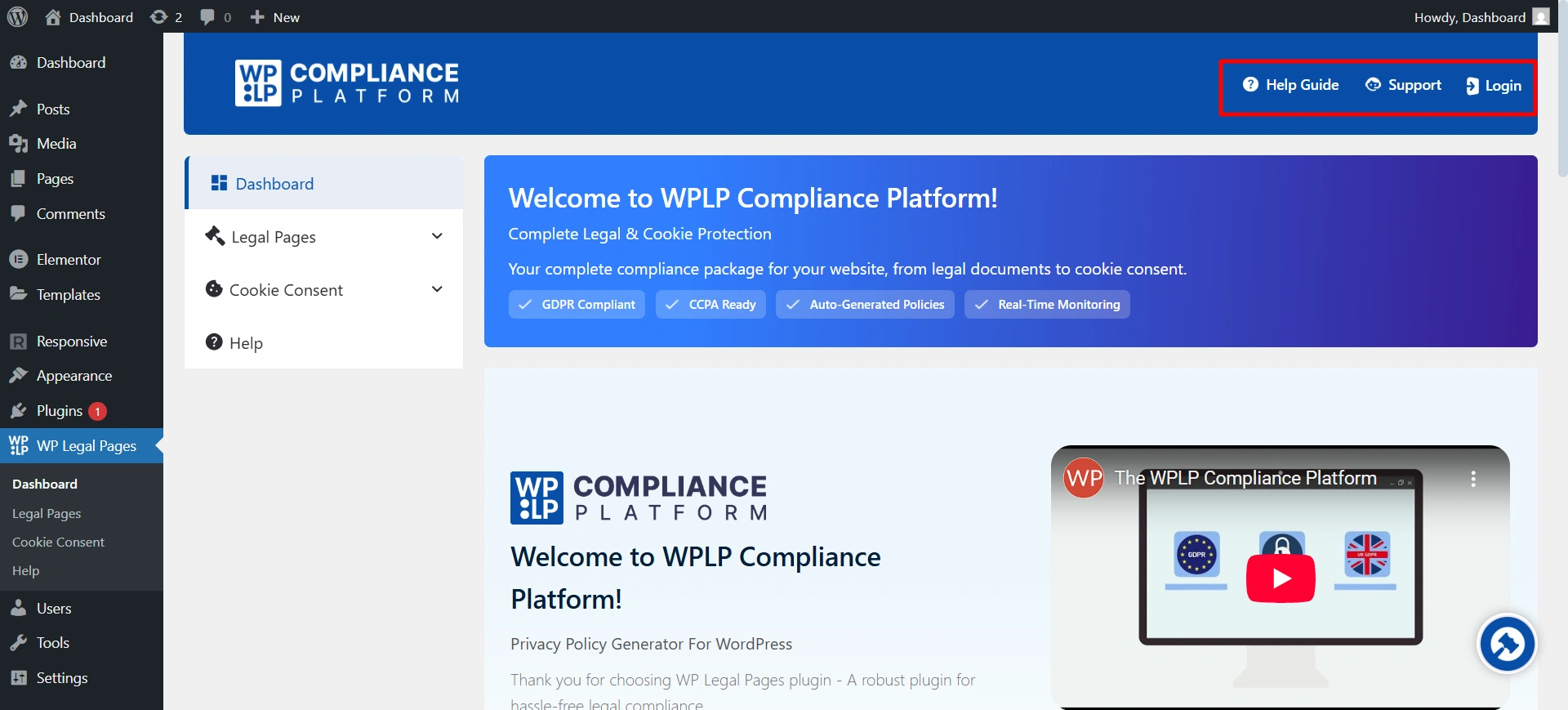Open the WordPress logo menu

click(x=17, y=16)
